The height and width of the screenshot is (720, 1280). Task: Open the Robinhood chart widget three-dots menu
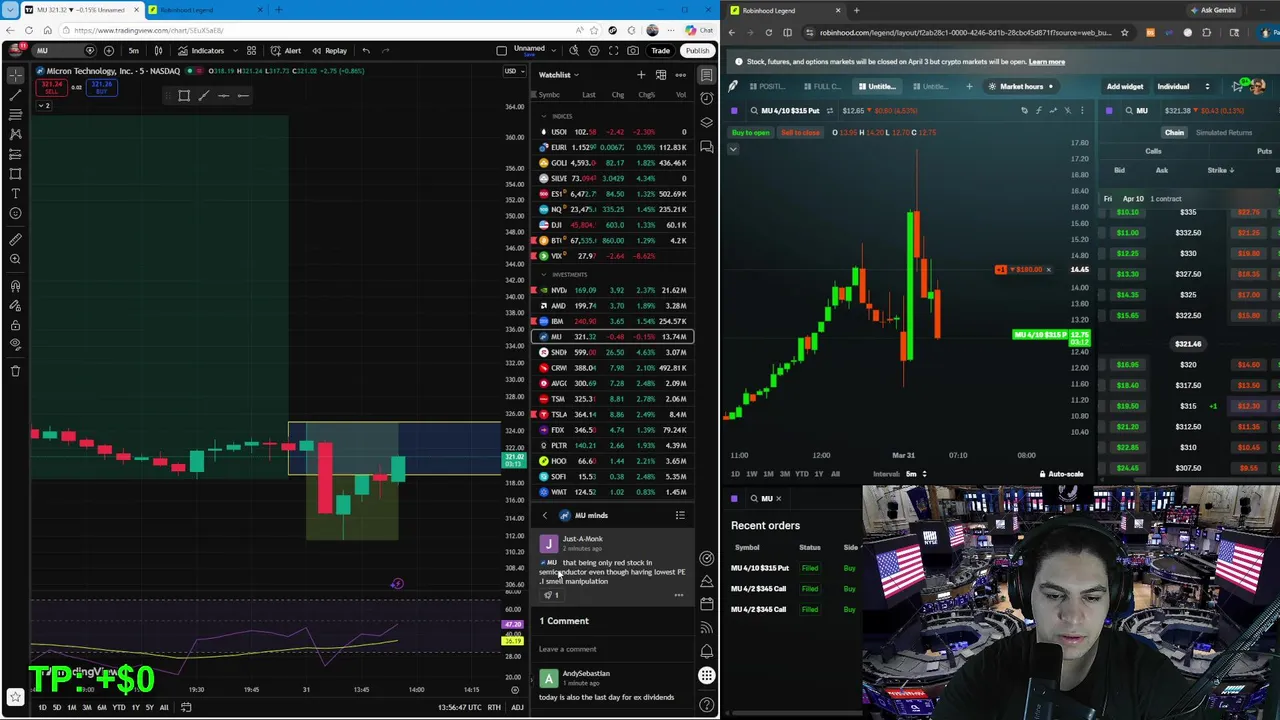point(1082,110)
